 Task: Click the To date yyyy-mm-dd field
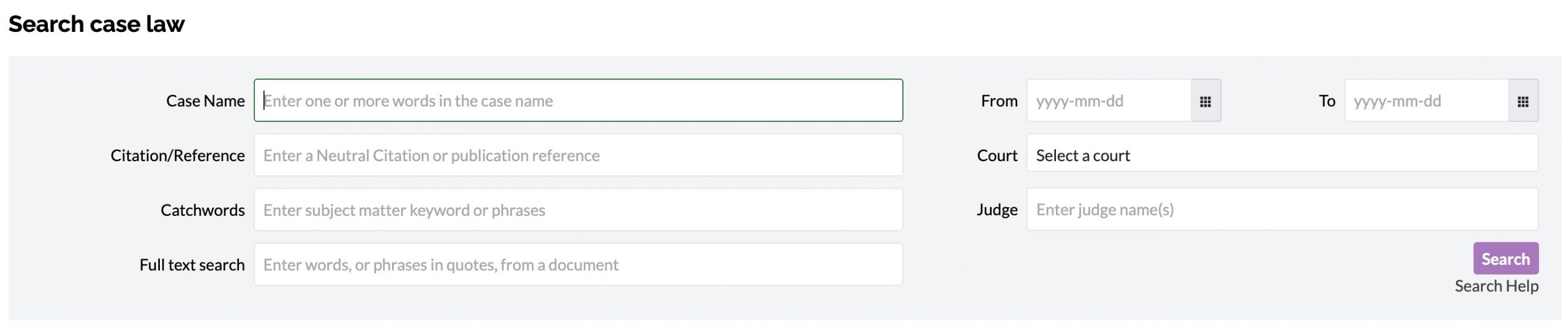(x=1426, y=101)
